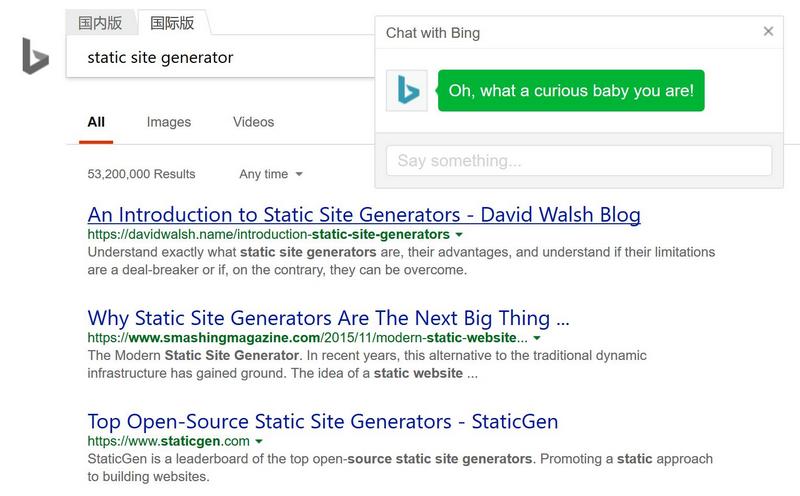Open Why Static Site Generators Are Next Big Thing

(x=329, y=318)
